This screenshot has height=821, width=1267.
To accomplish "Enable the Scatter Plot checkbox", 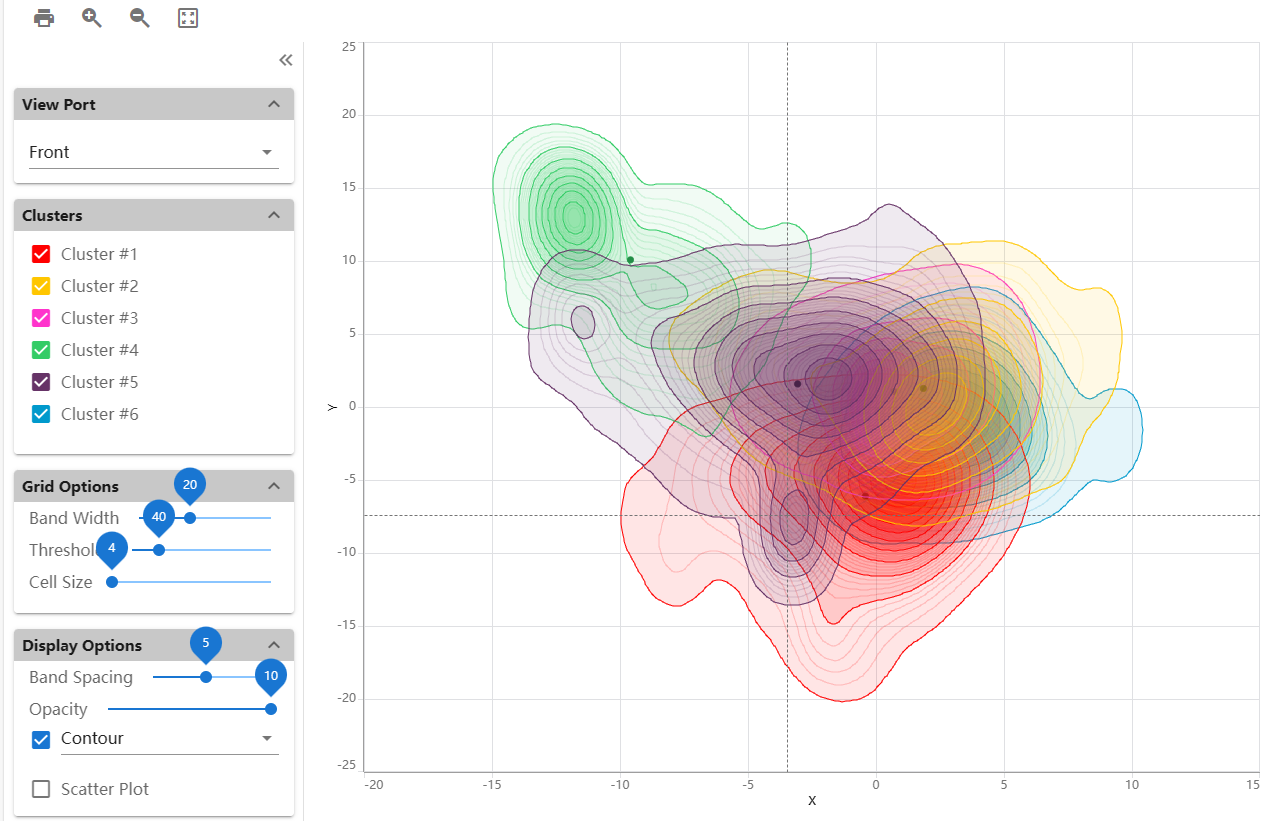I will click(x=41, y=789).
